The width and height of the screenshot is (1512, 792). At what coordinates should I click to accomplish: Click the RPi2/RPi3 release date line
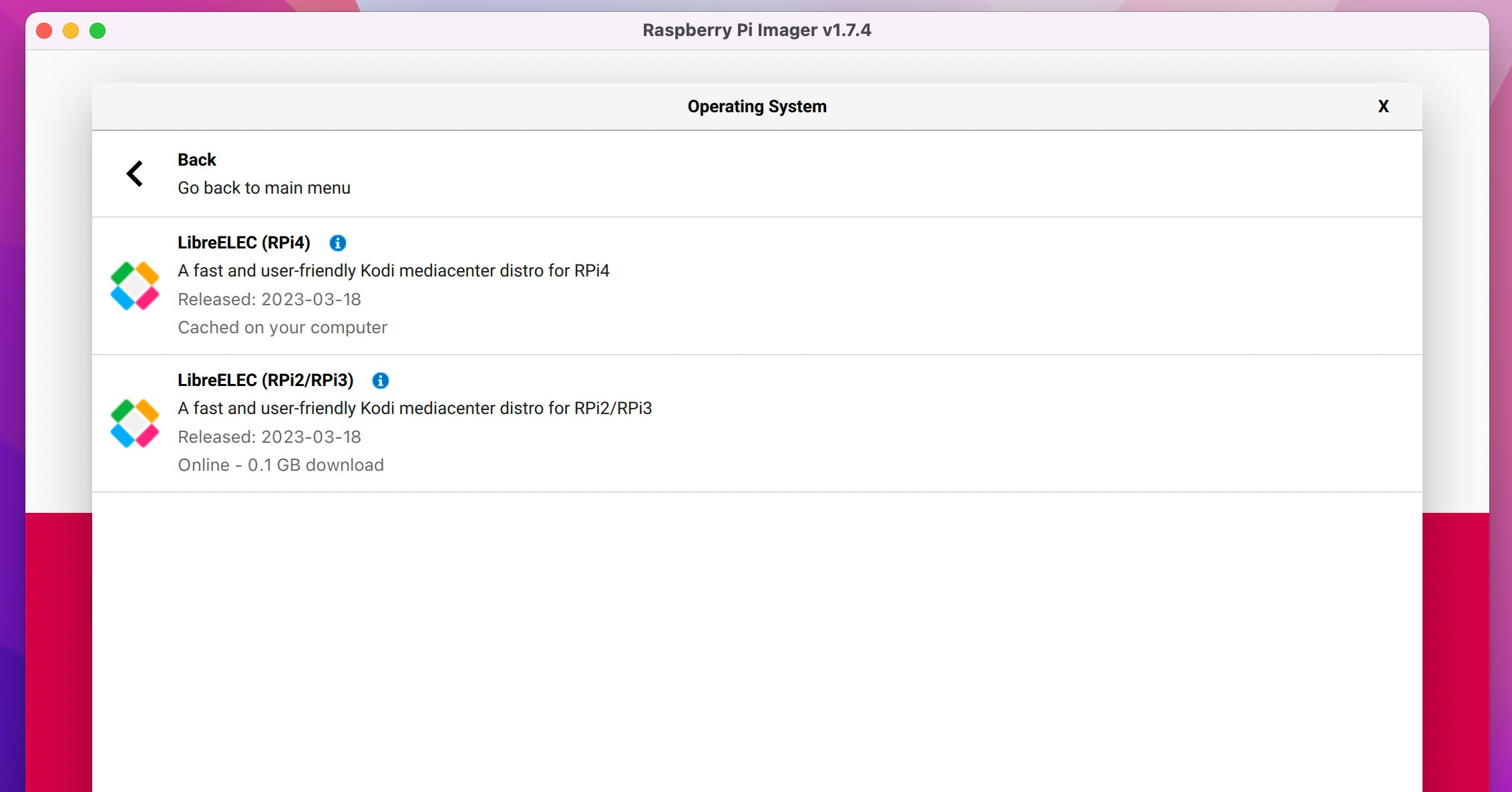pyautogui.click(x=269, y=437)
